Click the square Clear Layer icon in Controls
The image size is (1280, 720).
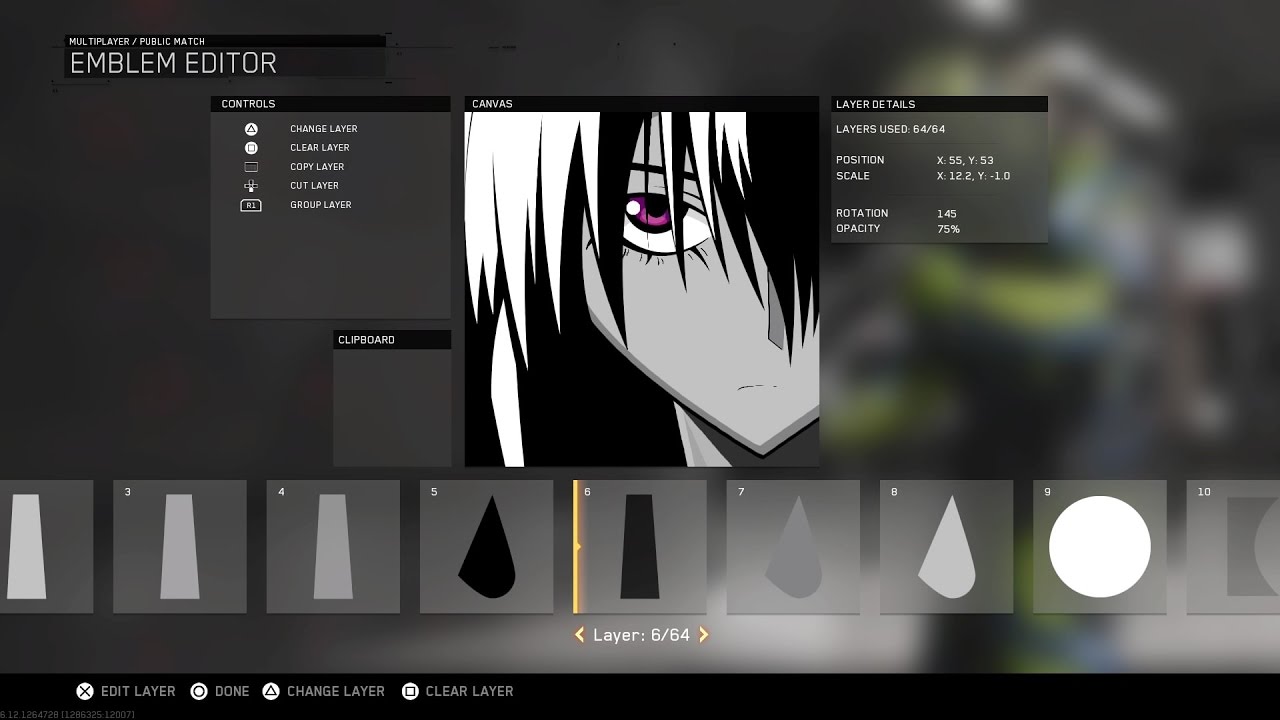251,148
